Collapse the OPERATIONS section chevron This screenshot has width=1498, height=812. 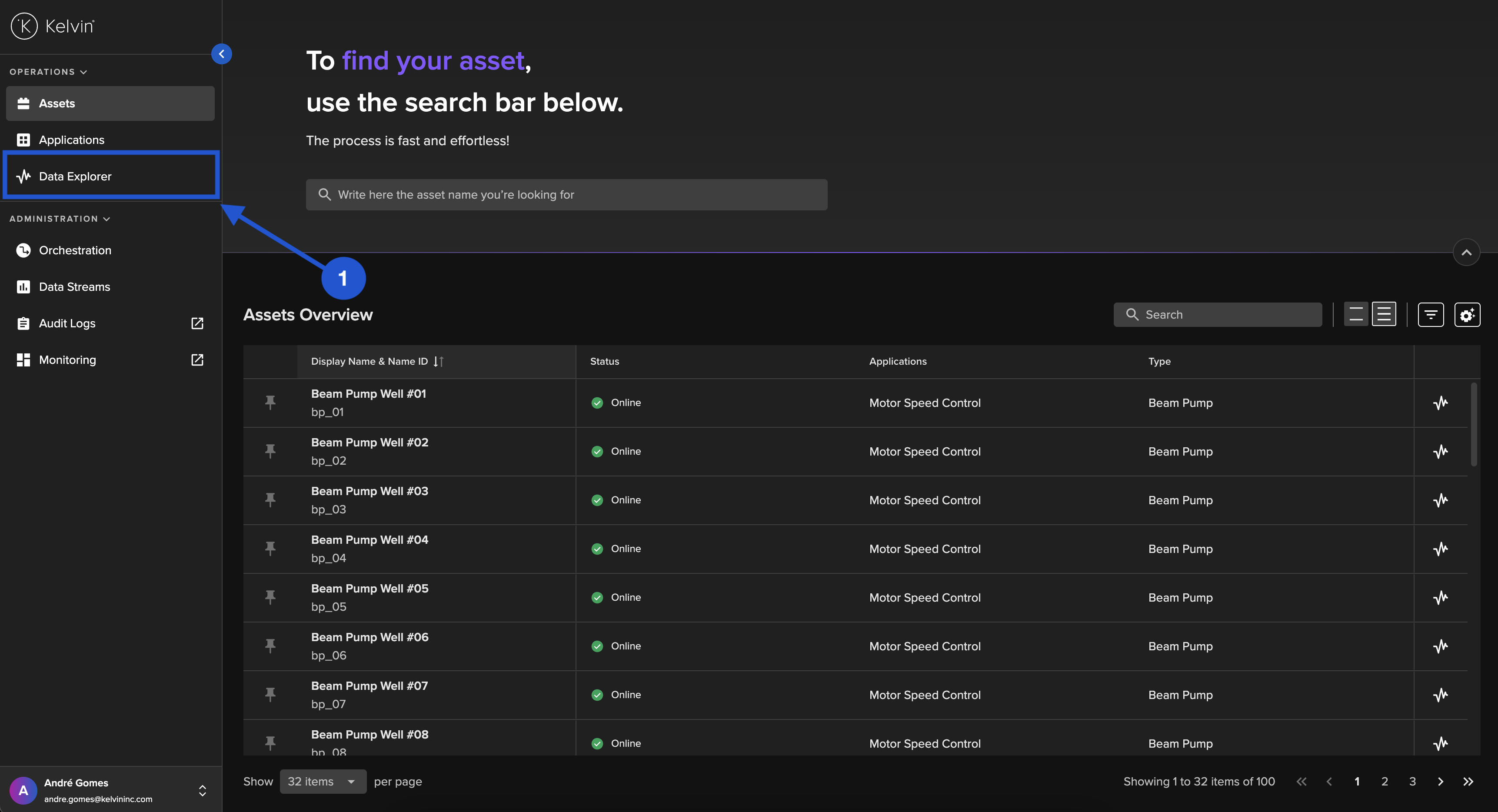(84, 72)
